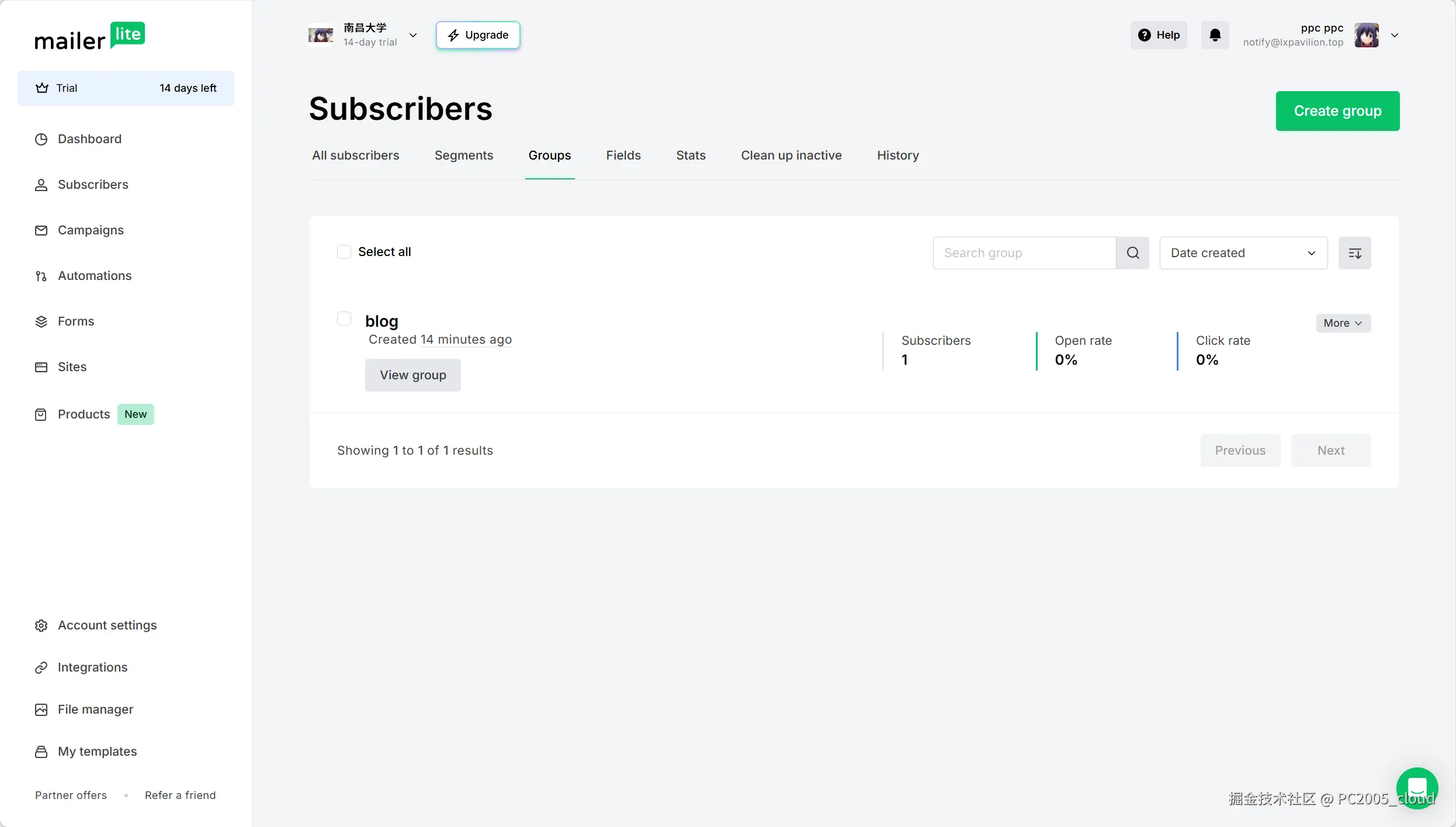
Task: Open the Stats tab
Action: [691, 155]
